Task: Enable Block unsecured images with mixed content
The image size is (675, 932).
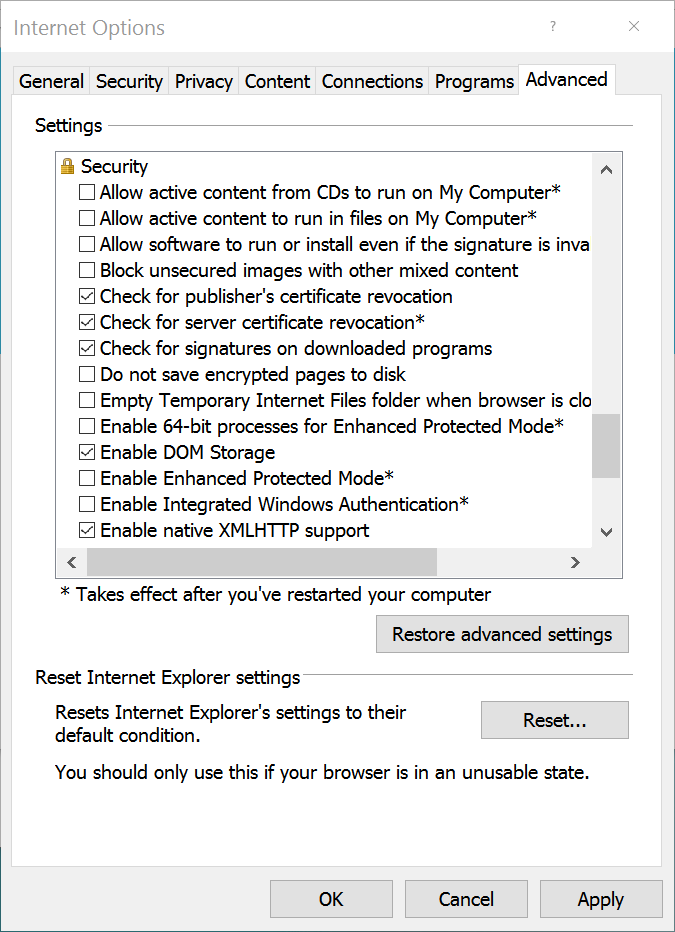Action: (88, 270)
